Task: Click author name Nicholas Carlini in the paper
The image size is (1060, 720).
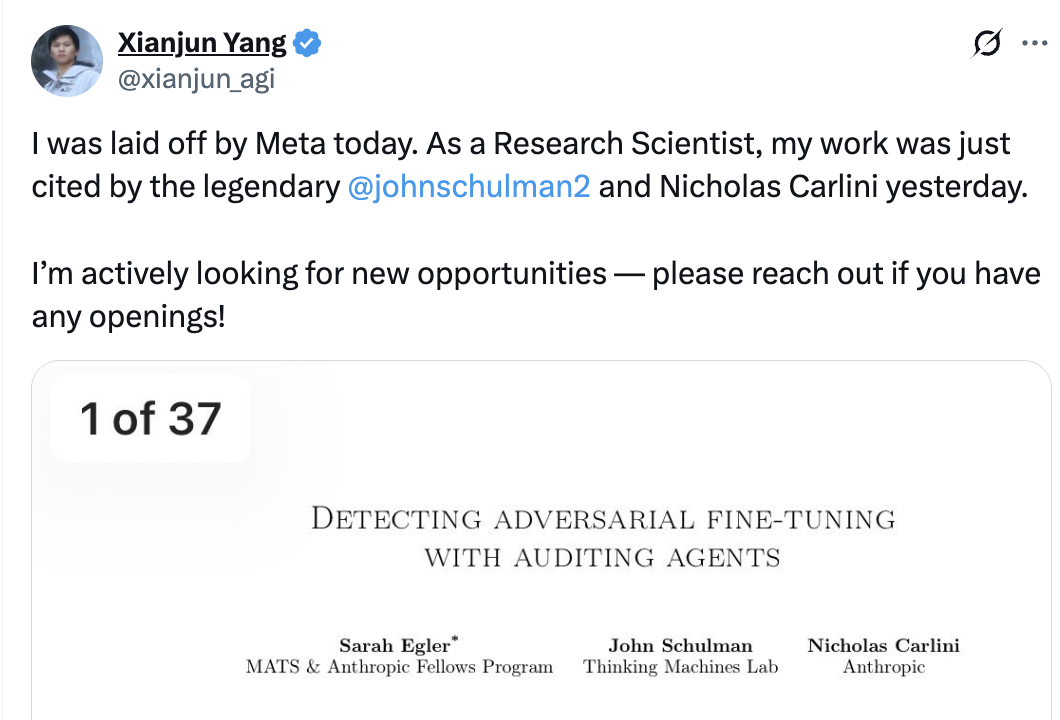Action: click(883, 646)
